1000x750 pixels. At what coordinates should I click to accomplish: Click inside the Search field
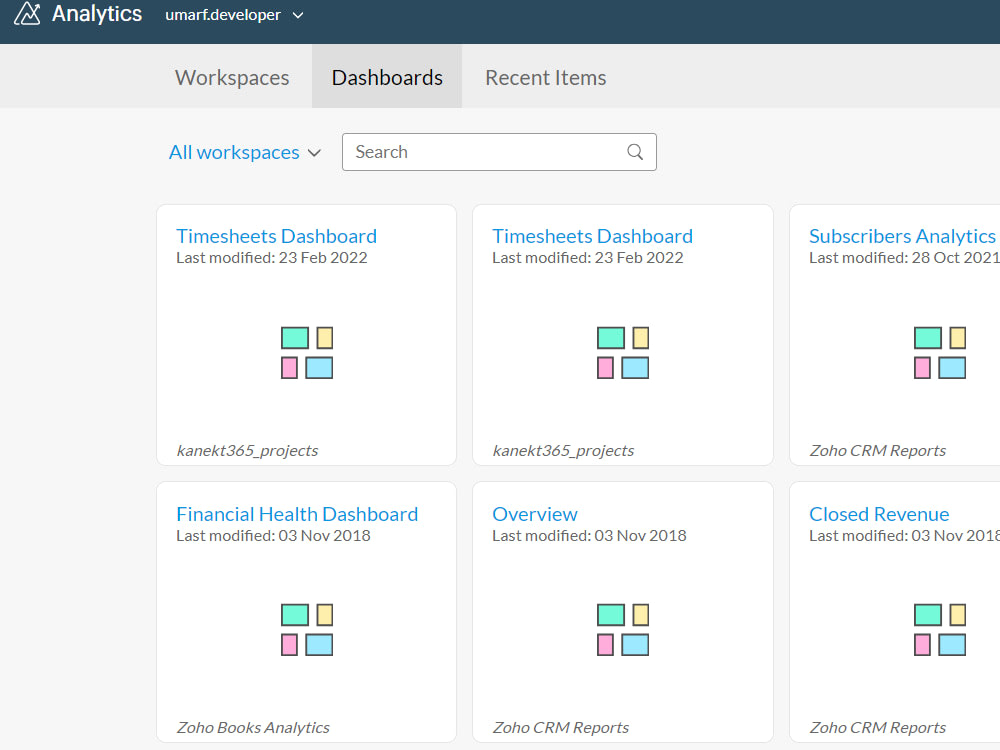(x=480, y=152)
